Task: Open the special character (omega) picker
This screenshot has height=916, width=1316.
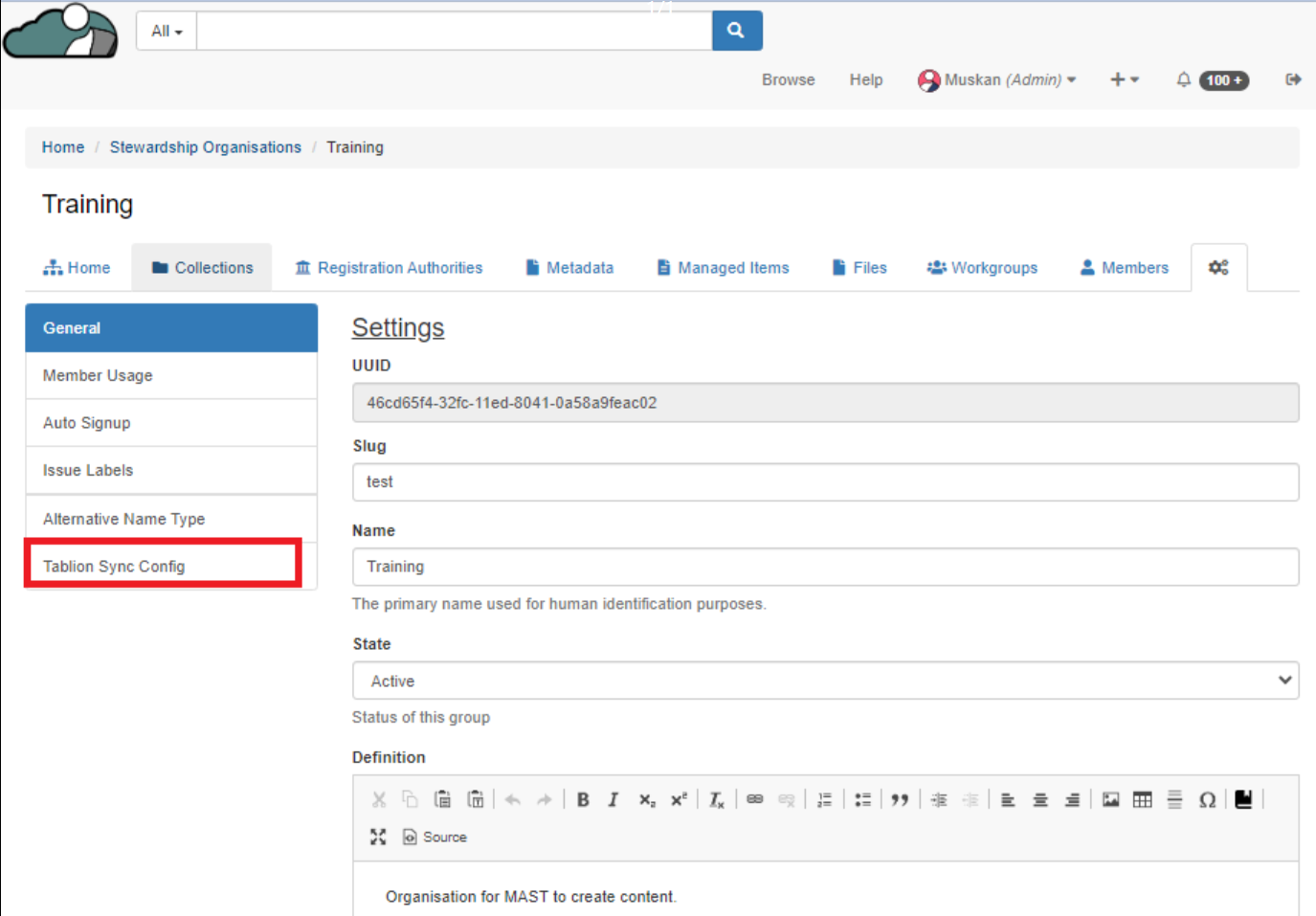Action: [1207, 800]
